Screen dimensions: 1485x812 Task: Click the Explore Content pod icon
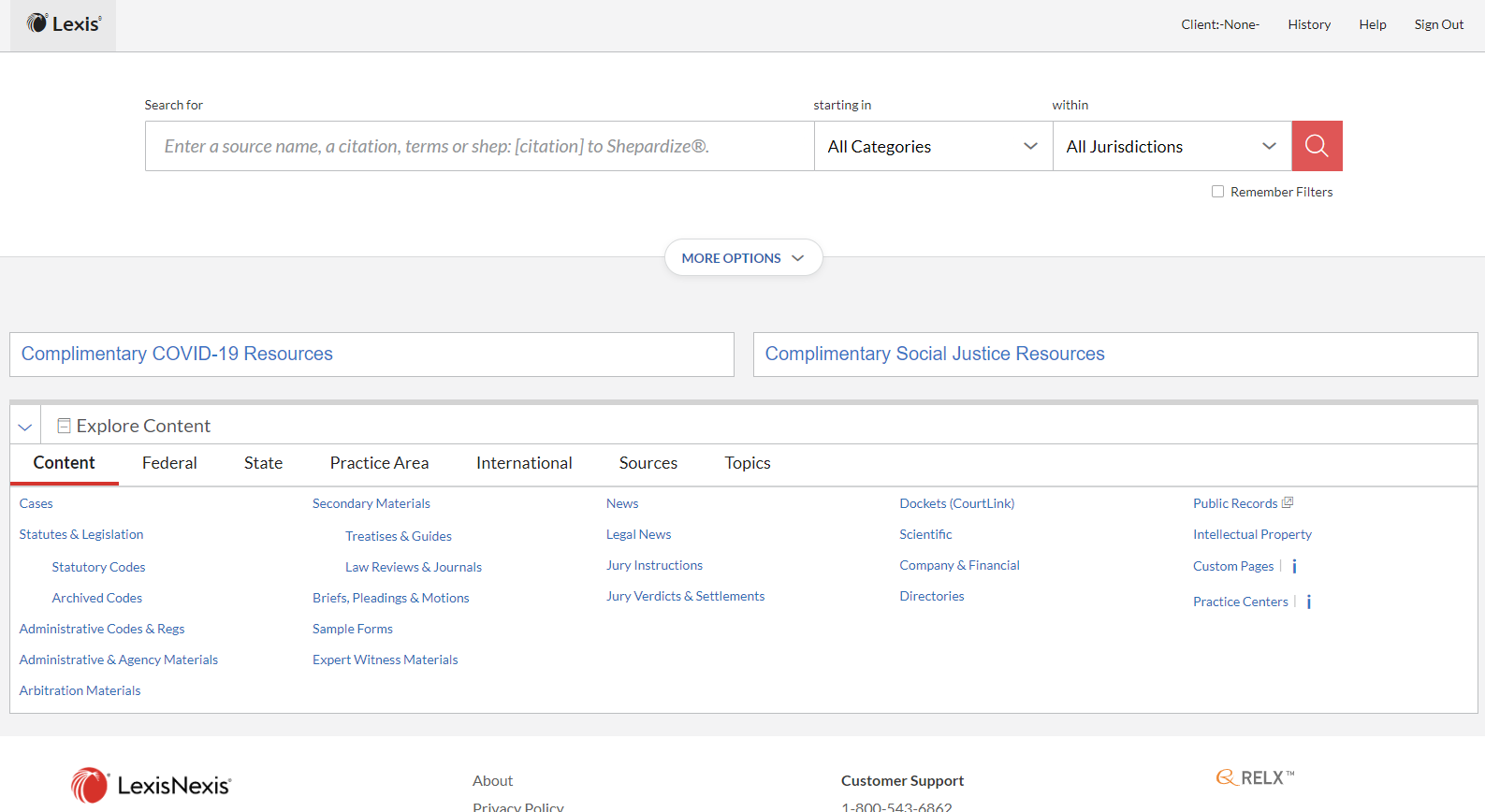64,426
